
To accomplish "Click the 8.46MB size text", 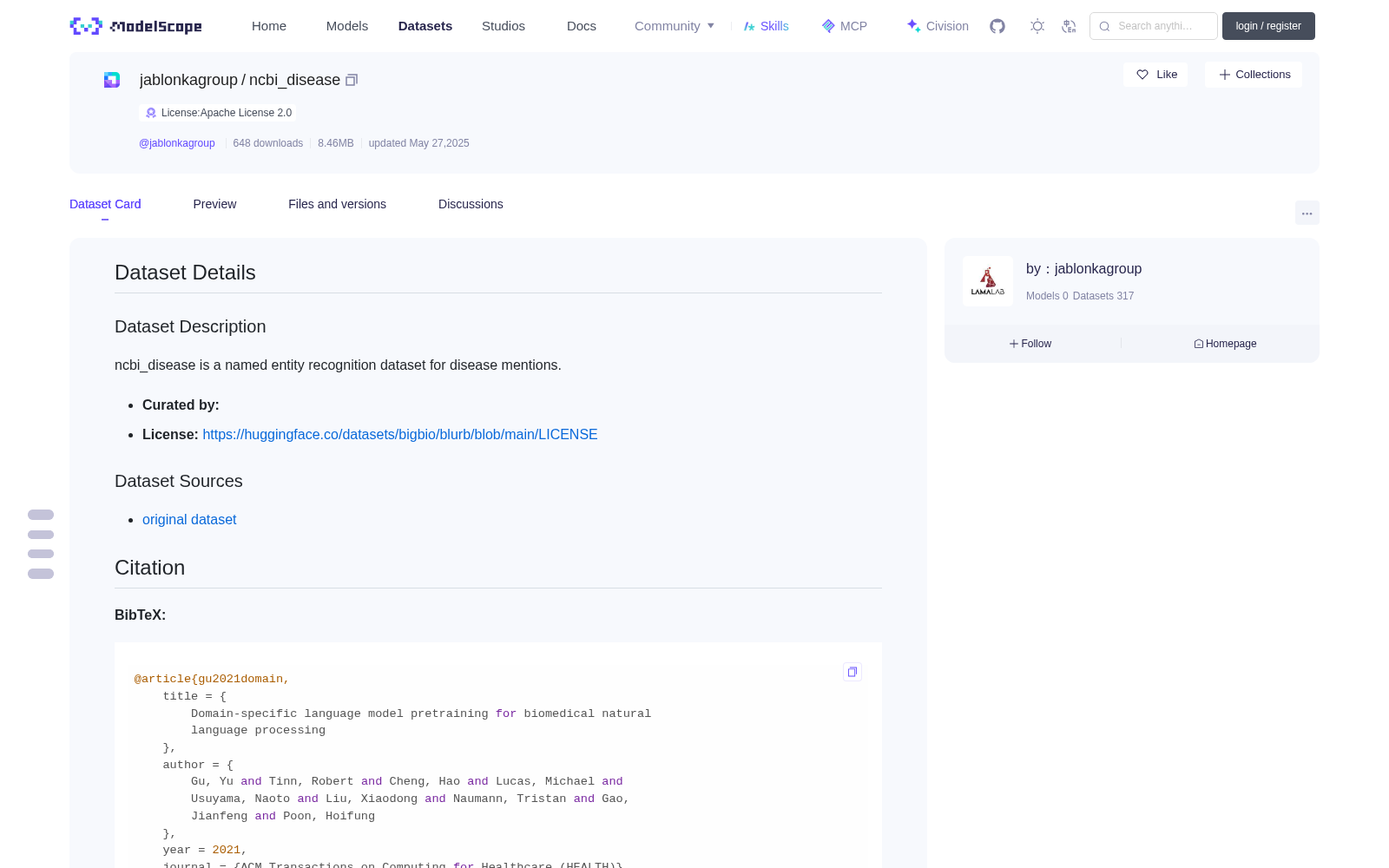I will tap(336, 143).
